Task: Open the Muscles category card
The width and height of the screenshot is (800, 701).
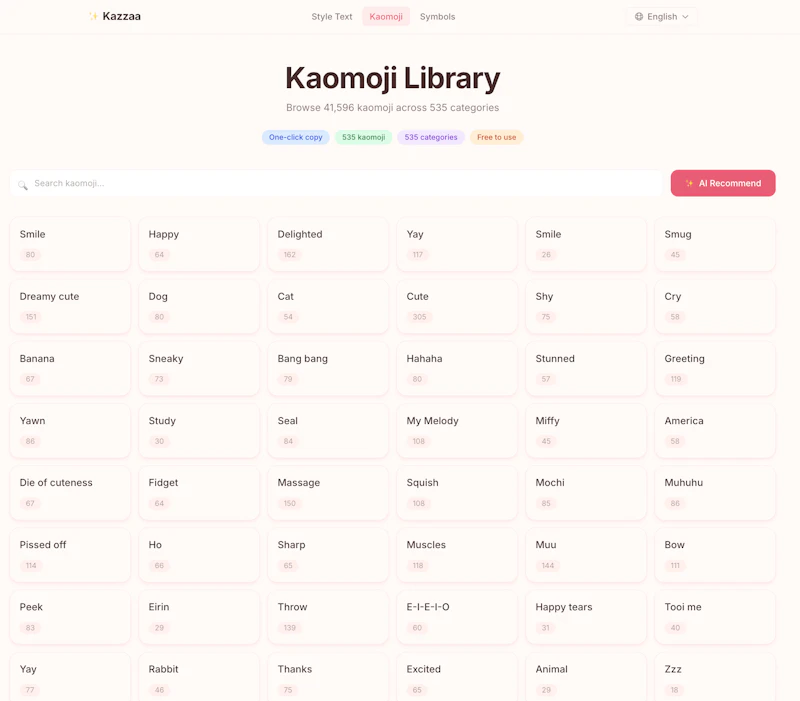Action: point(457,555)
